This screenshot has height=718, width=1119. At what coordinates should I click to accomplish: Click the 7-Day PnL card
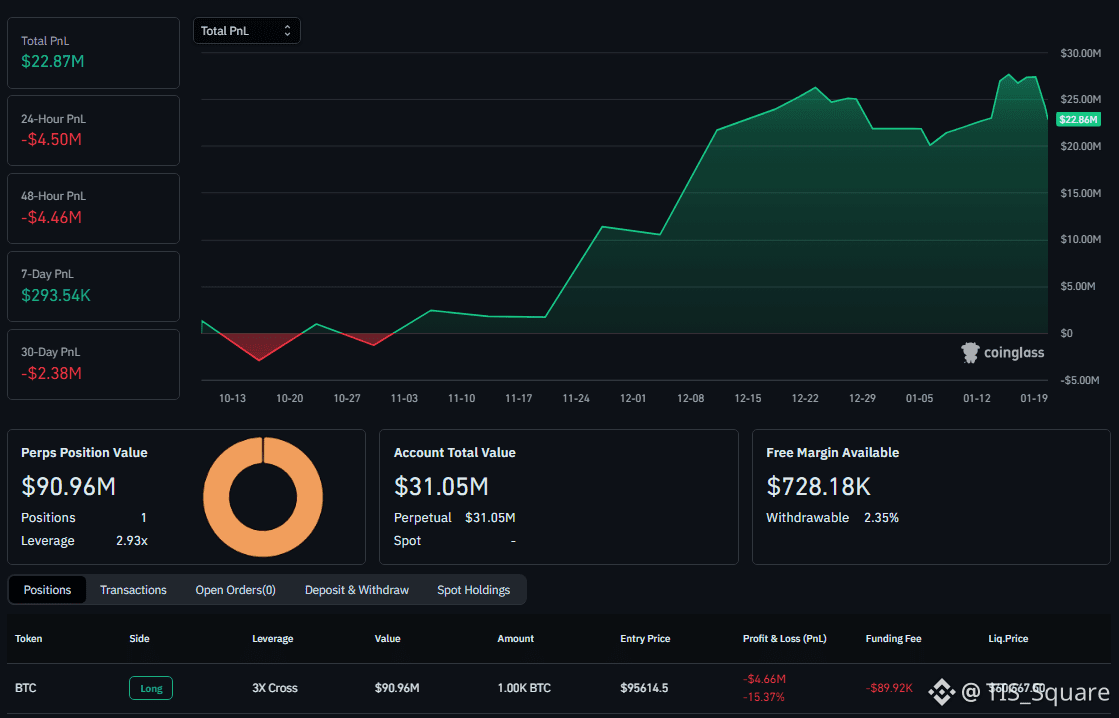pyautogui.click(x=93, y=286)
